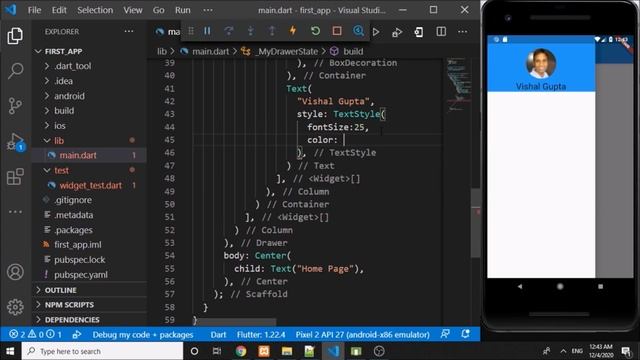
Task: Stop the debug session
Action: 337,31
